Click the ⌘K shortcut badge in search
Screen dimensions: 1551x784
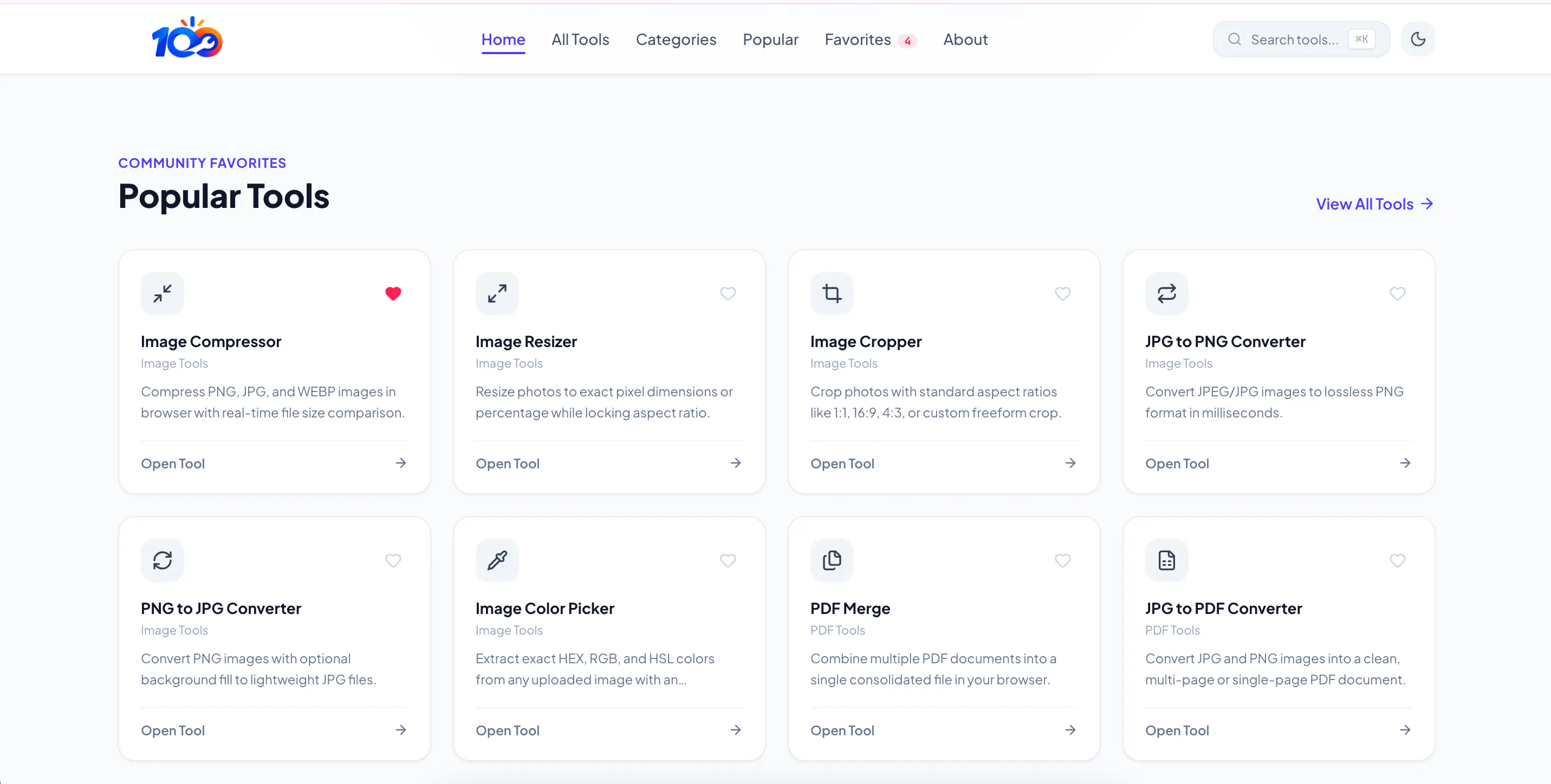1361,39
